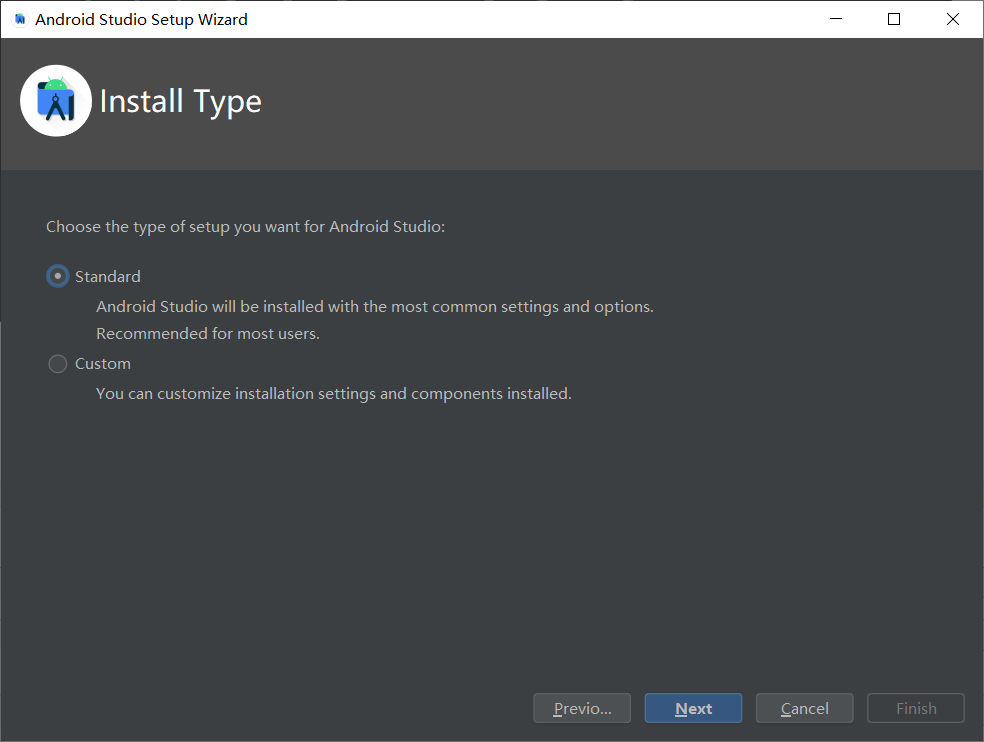This screenshot has width=984, height=742.
Task: Close the Android Studio Setup Wizard
Action: [x=953, y=19]
